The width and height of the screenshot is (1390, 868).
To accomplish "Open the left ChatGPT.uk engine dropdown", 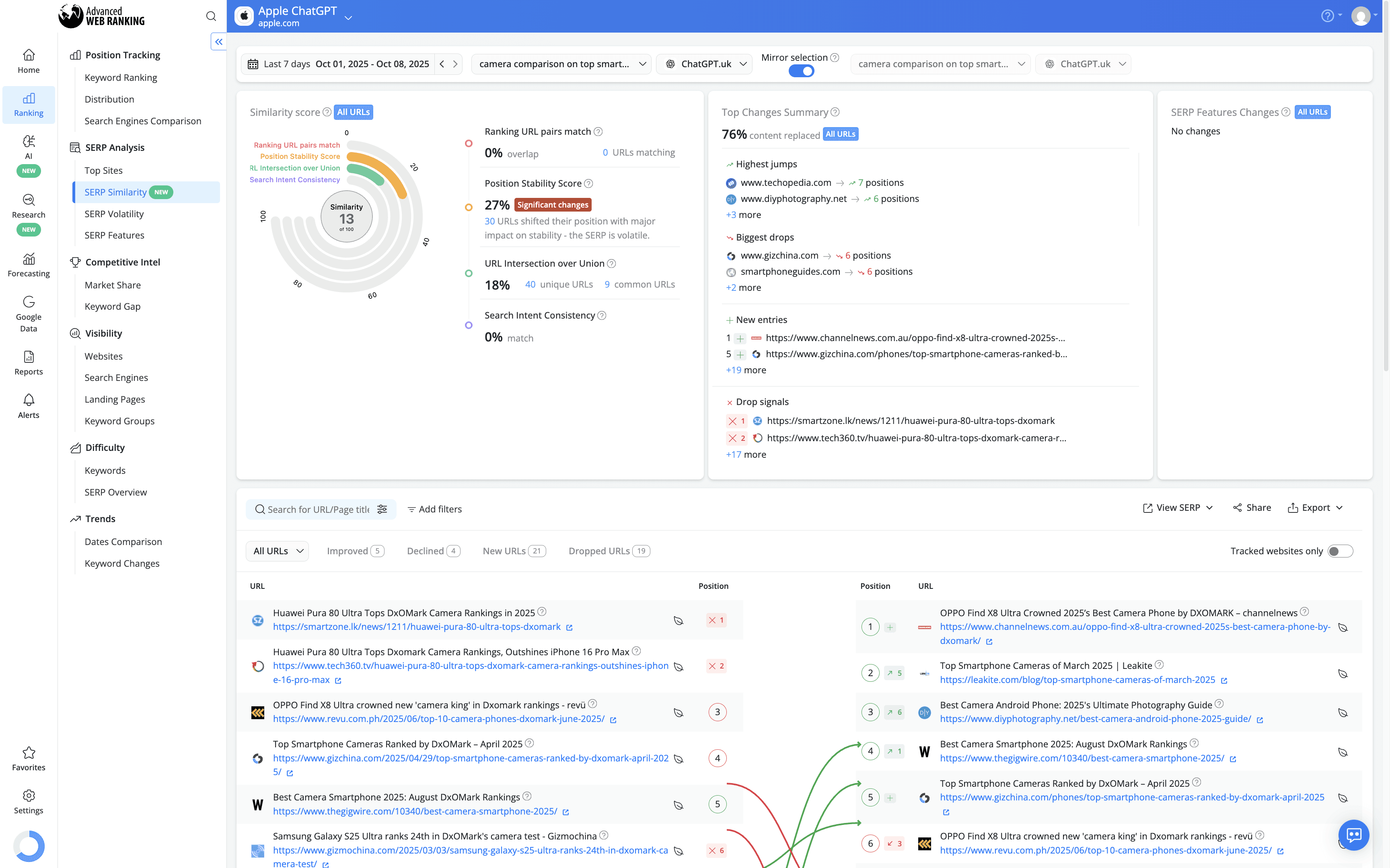I will tap(704, 64).
